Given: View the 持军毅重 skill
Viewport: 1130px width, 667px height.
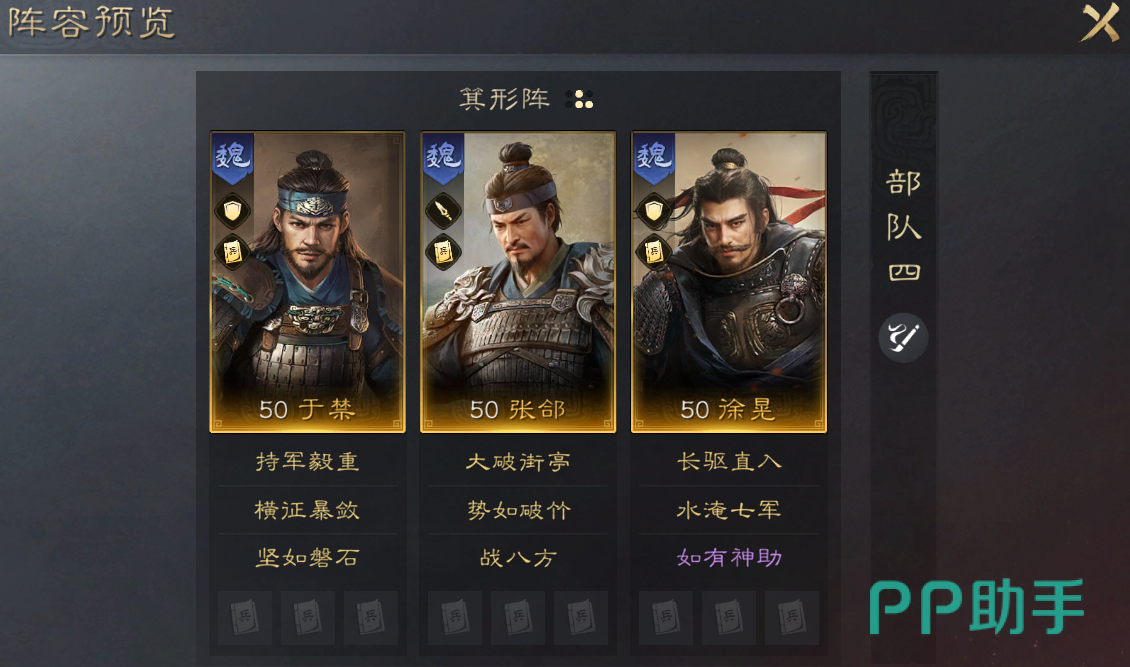Looking at the screenshot, I should [307, 462].
